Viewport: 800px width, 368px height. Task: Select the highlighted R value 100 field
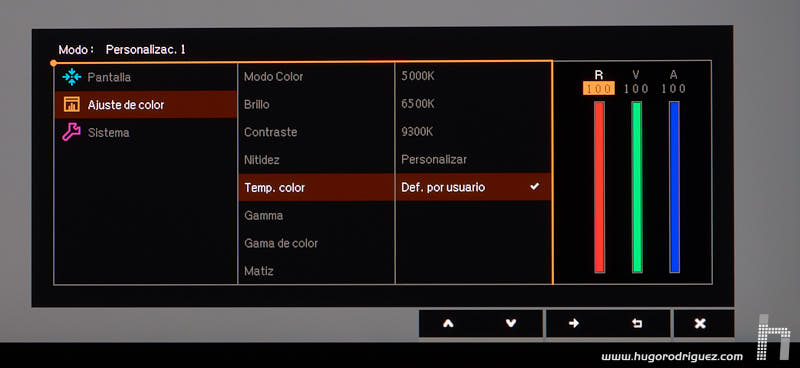click(x=599, y=89)
